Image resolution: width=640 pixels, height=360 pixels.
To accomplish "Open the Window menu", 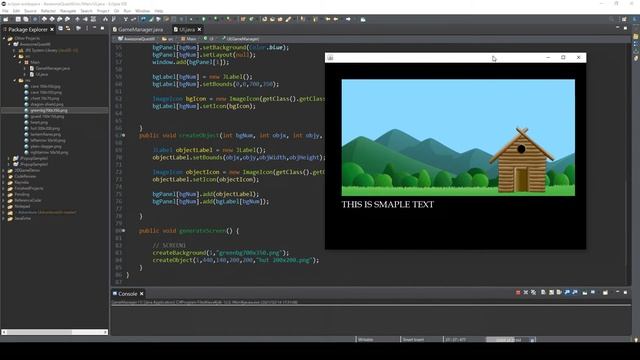I will tap(142, 11).
